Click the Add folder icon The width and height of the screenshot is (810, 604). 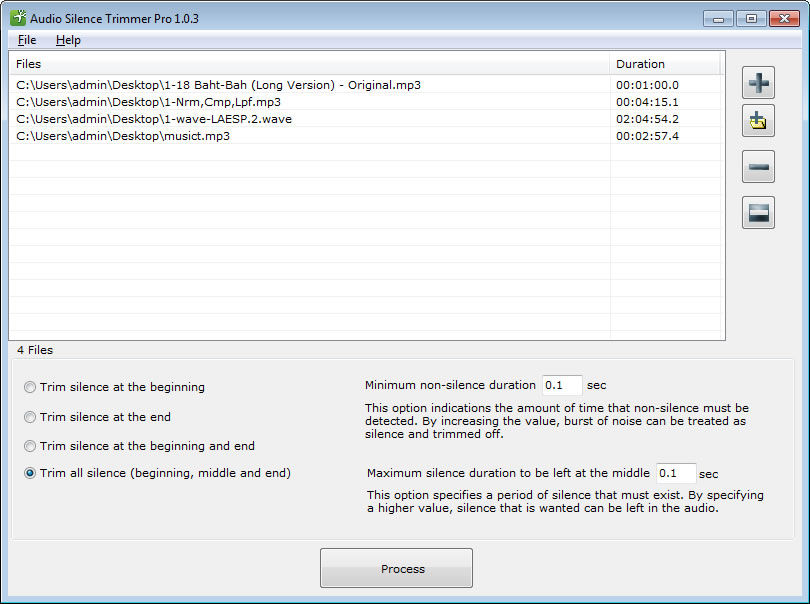(x=758, y=121)
